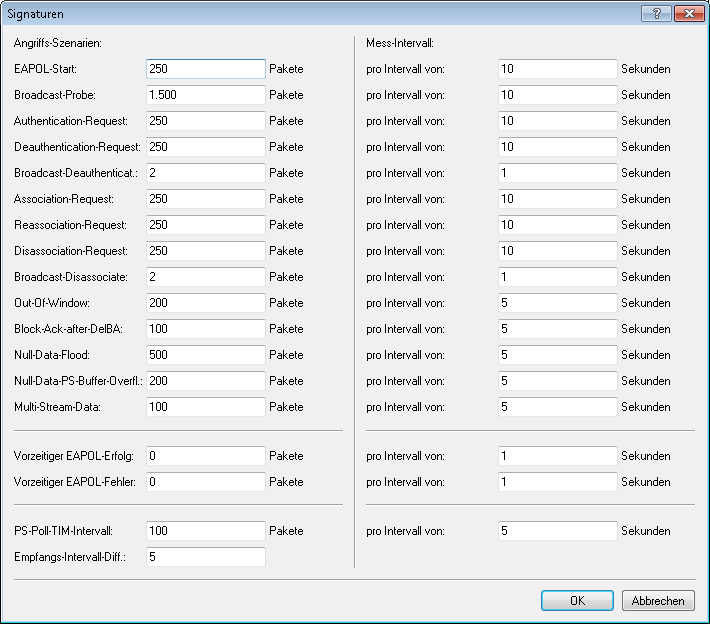Image resolution: width=710 pixels, height=624 pixels.
Task: Edit the Broadcast-Deauthenticat. packets value
Action: click(x=205, y=173)
